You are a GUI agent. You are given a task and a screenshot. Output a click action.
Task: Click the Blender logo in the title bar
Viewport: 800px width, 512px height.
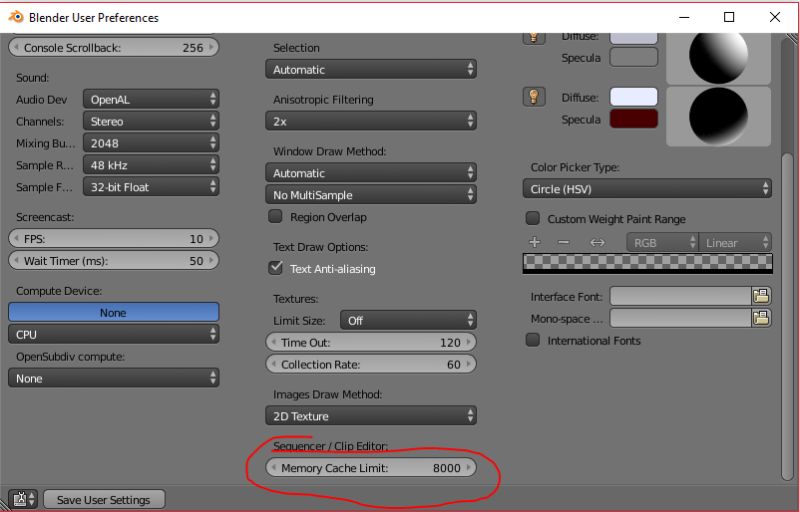(16, 17)
